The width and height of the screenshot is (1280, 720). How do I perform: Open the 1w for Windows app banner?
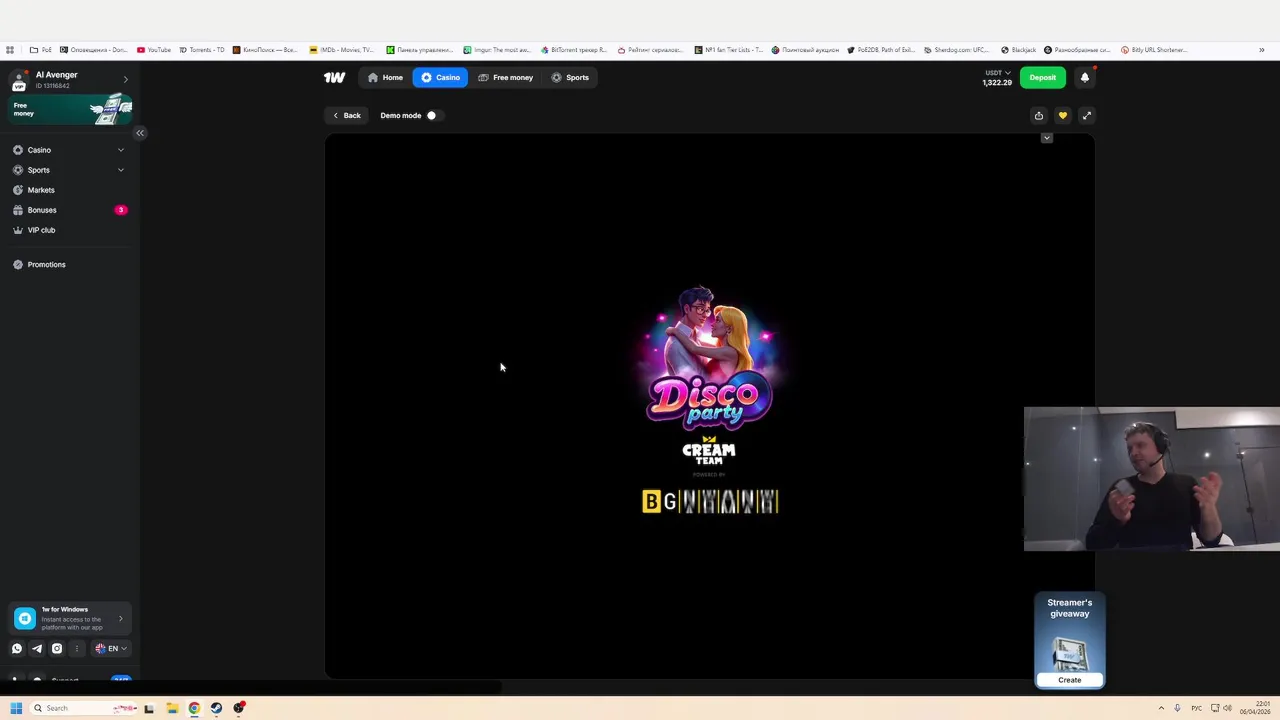coord(70,619)
